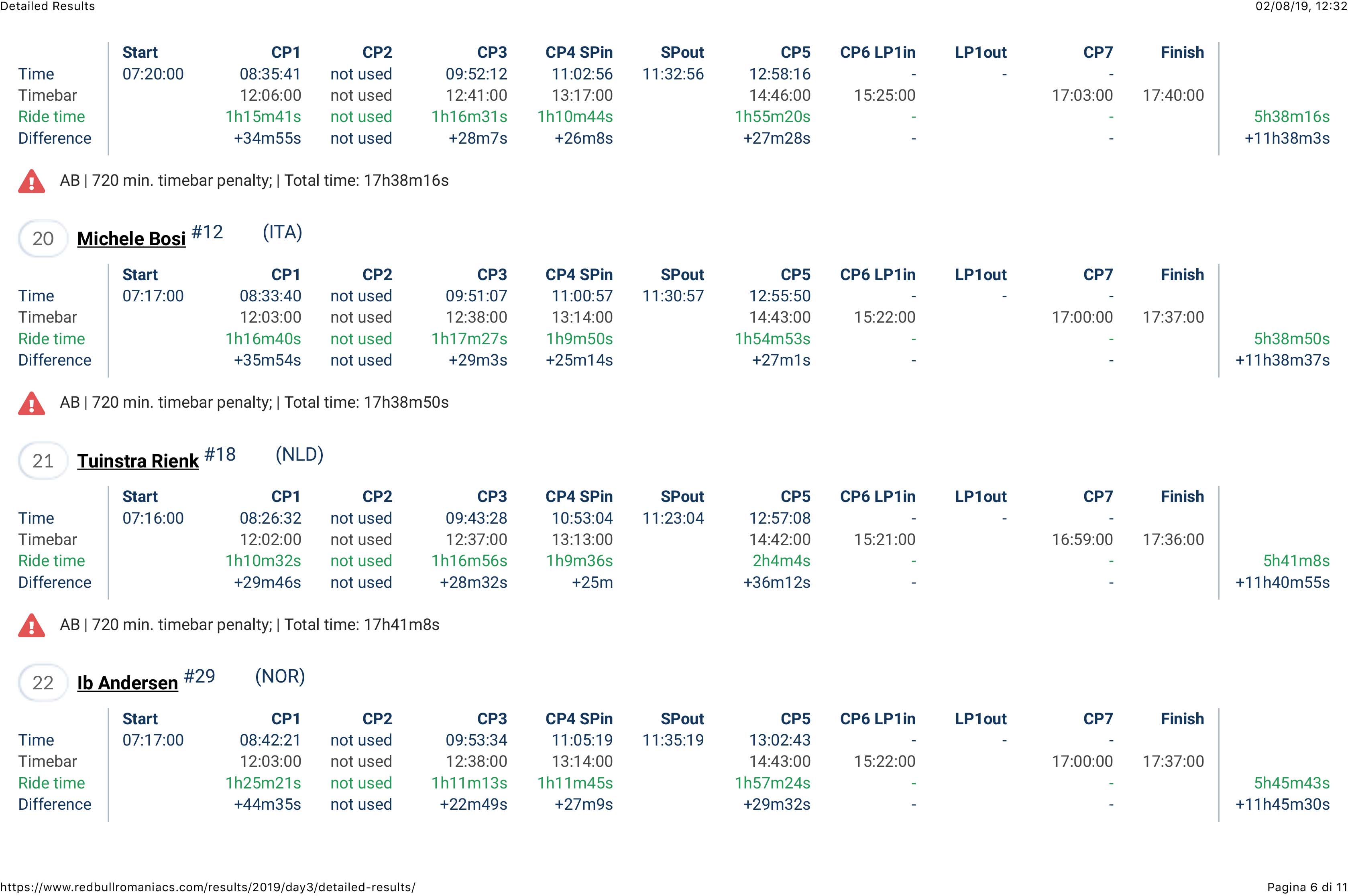Select the #29 rider number label
The image size is (1348, 896).
(199, 676)
